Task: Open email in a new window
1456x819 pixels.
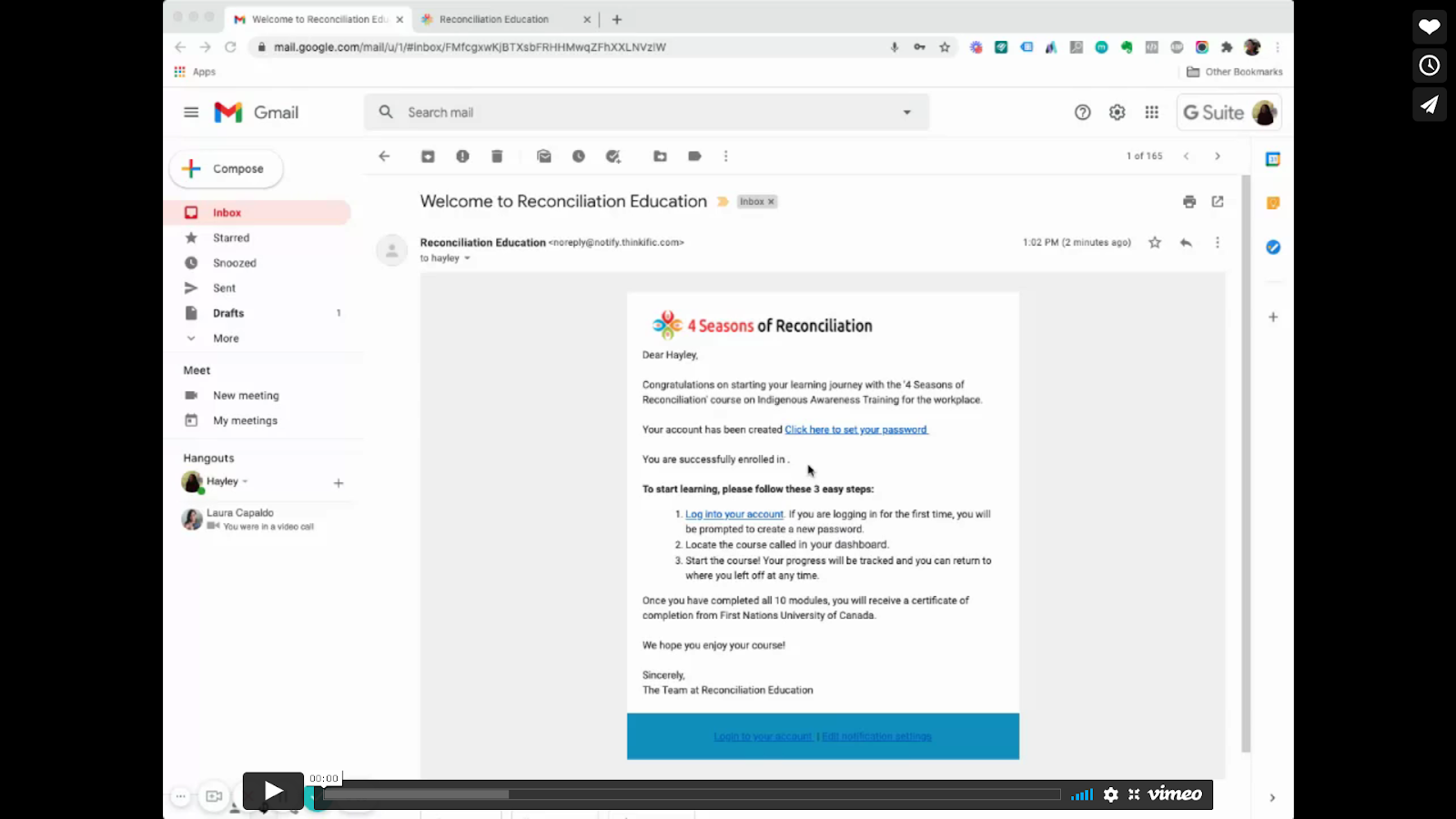Action: click(1218, 202)
